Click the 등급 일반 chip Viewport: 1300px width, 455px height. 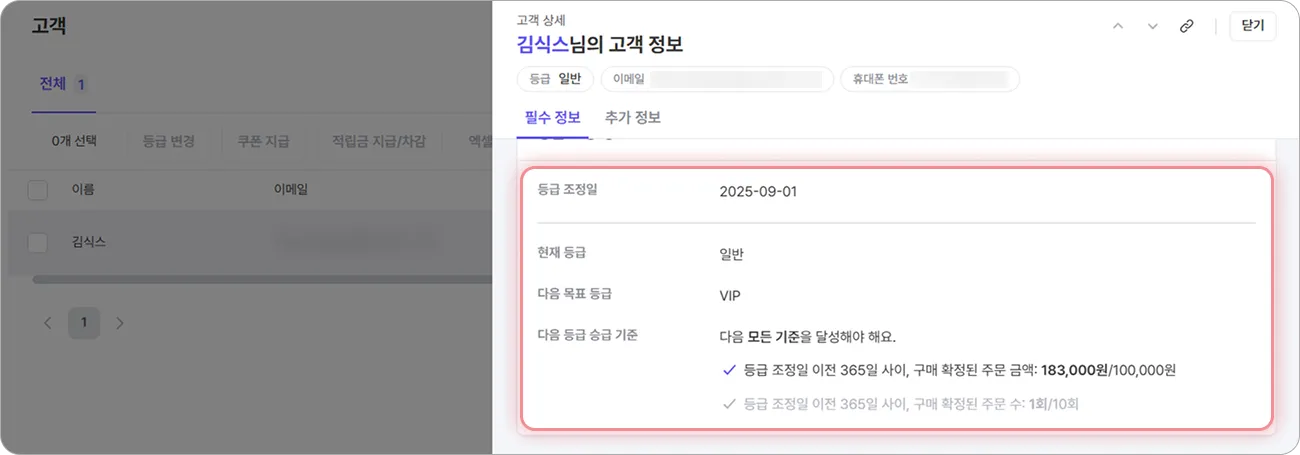[555, 79]
